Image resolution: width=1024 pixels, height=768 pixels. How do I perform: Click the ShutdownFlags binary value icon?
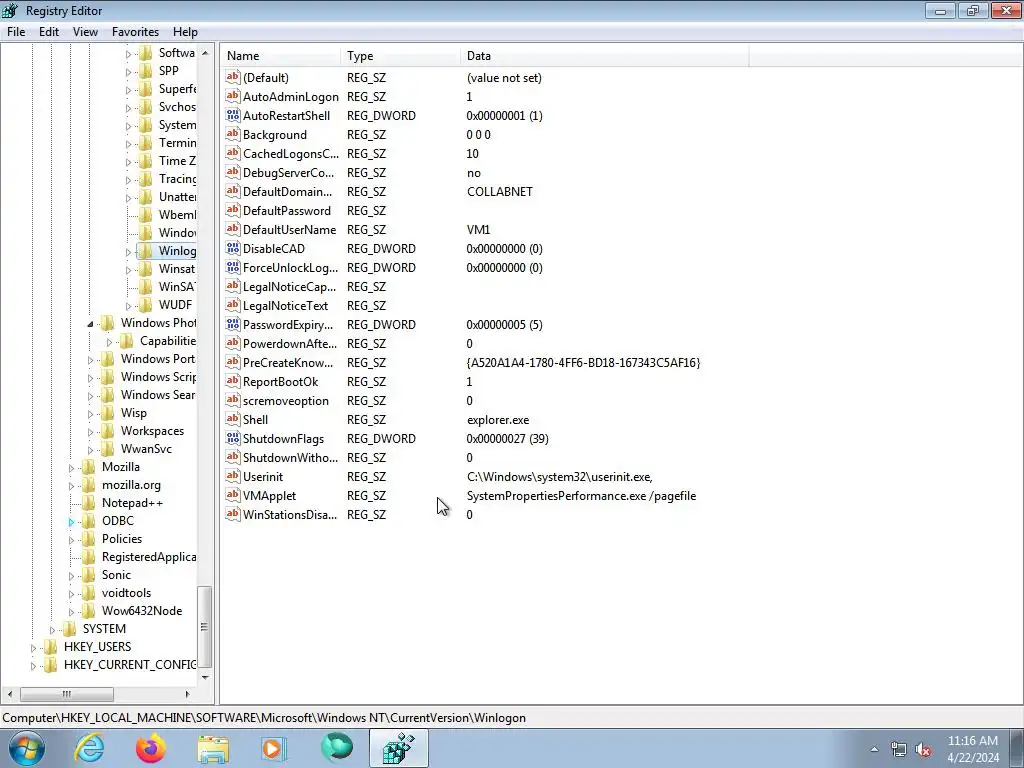pos(232,438)
